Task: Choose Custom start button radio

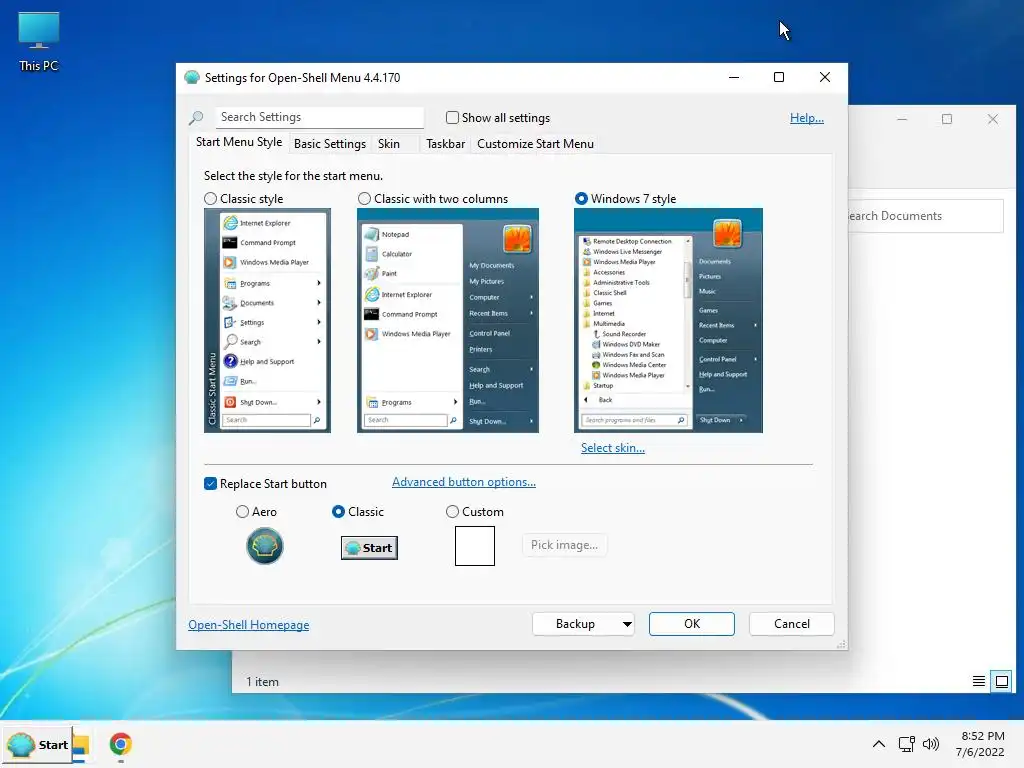Action: pos(452,512)
